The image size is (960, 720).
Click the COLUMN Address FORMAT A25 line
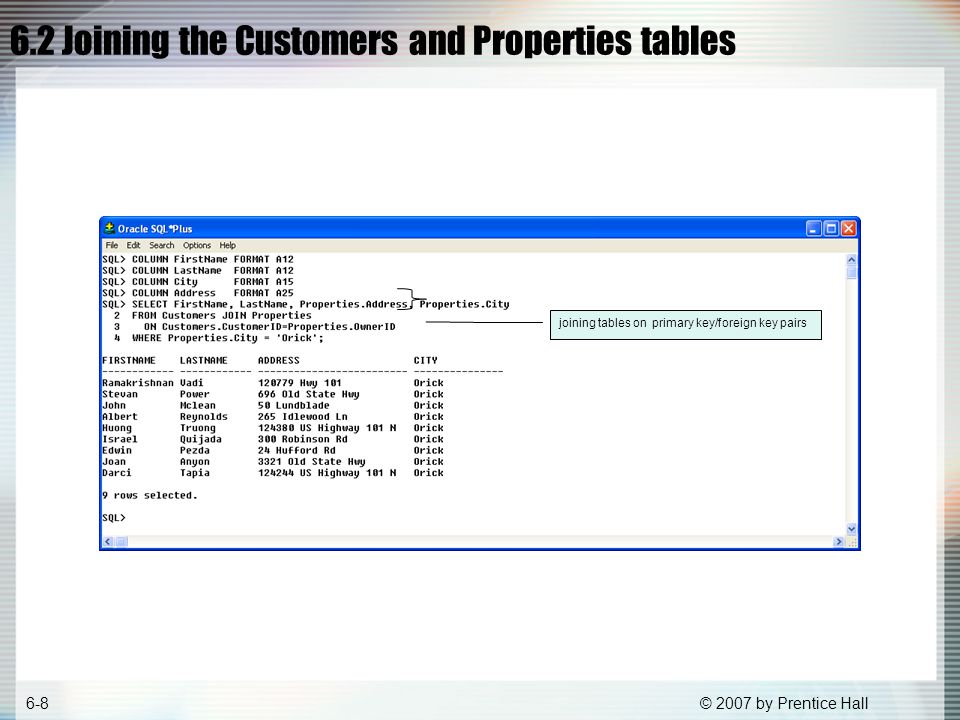tap(198, 293)
